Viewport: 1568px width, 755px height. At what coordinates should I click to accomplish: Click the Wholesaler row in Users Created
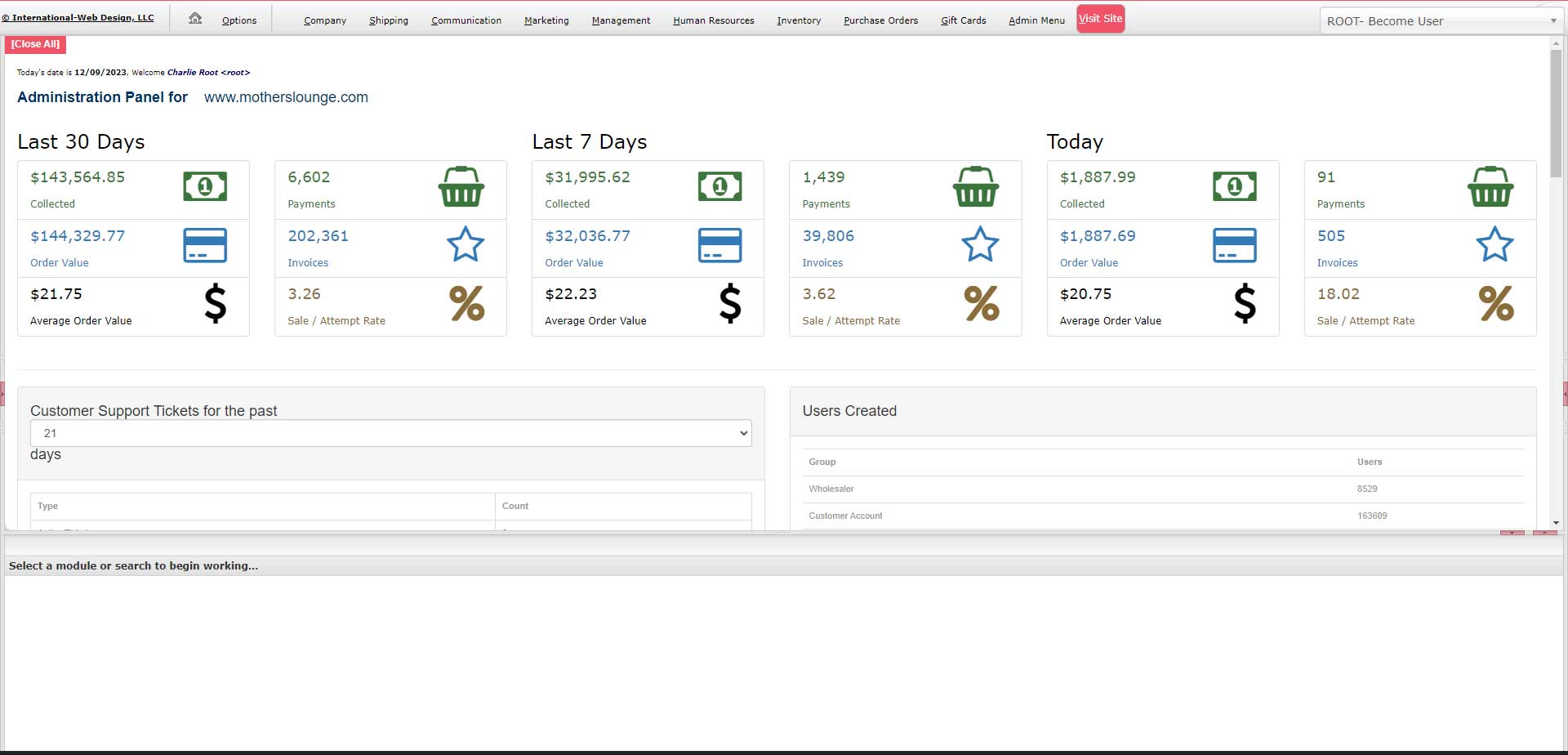tap(831, 489)
